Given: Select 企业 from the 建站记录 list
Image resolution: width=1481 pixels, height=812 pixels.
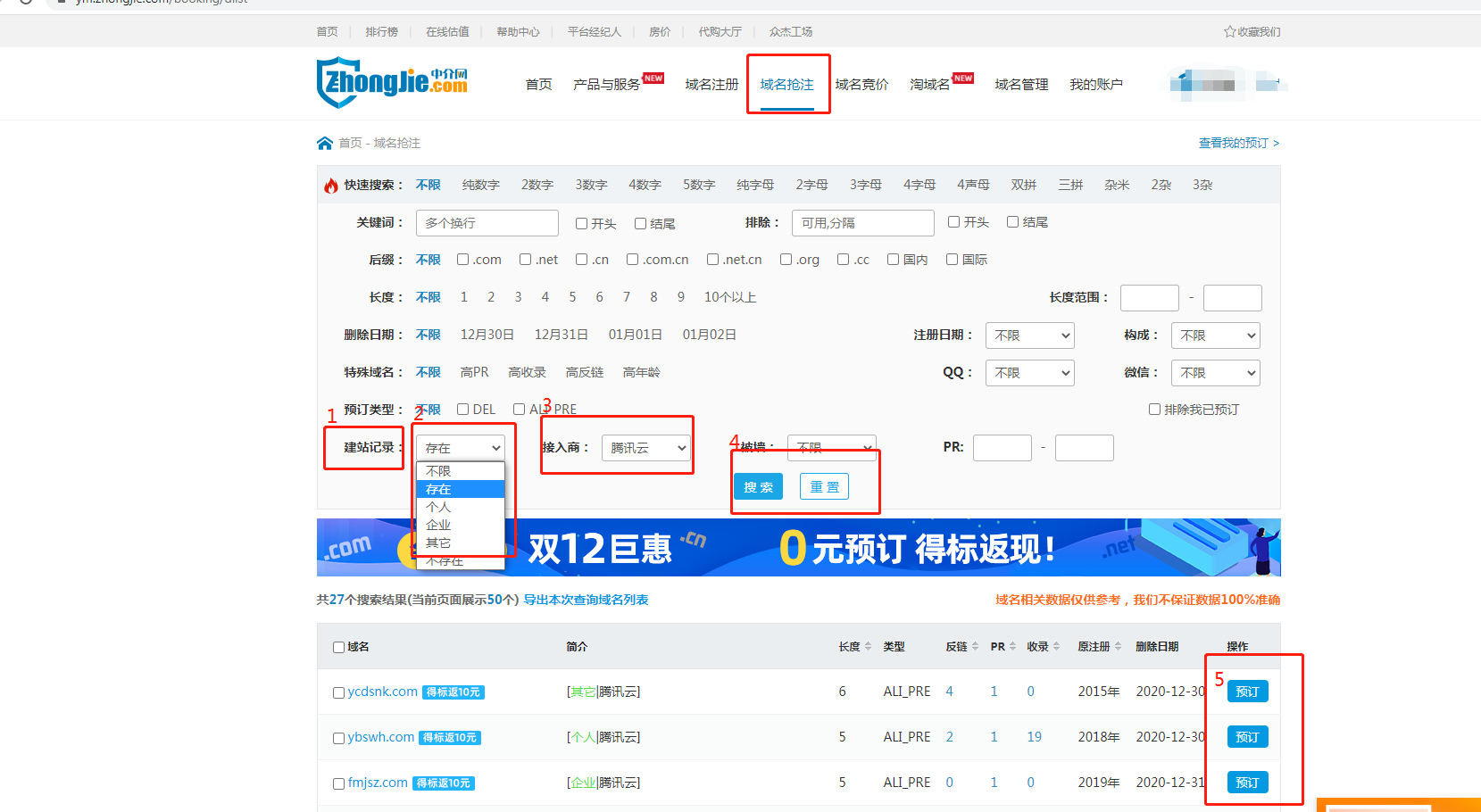Looking at the screenshot, I should pos(438,525).
